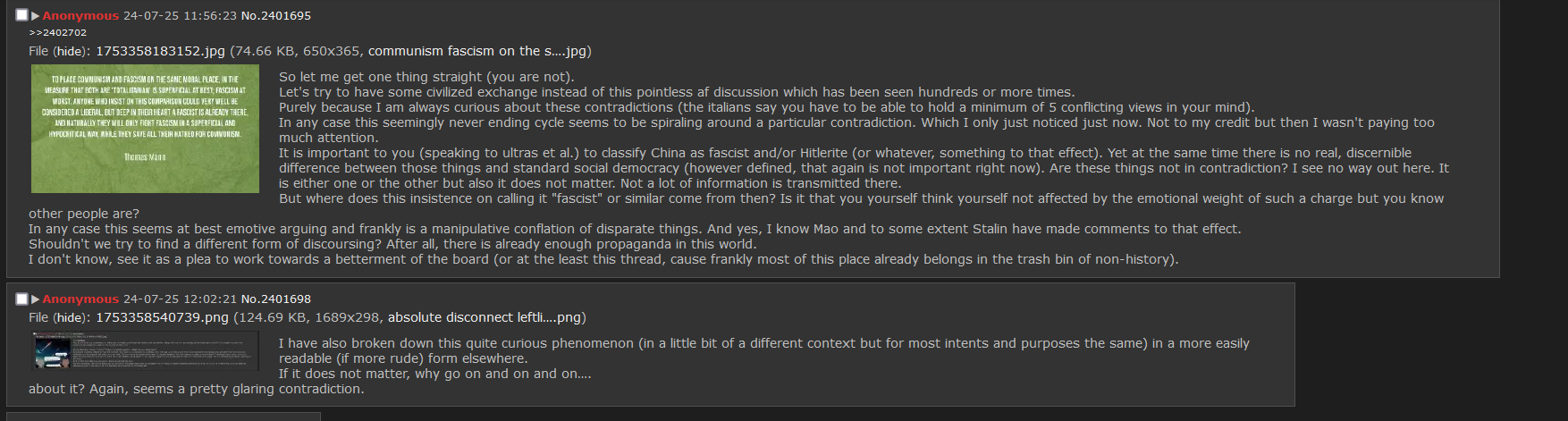Image resolution: width=1568 pixels, height=421 pixels.
Task: Click the Anonymous name on first post
Action: [x=80, y=16]
